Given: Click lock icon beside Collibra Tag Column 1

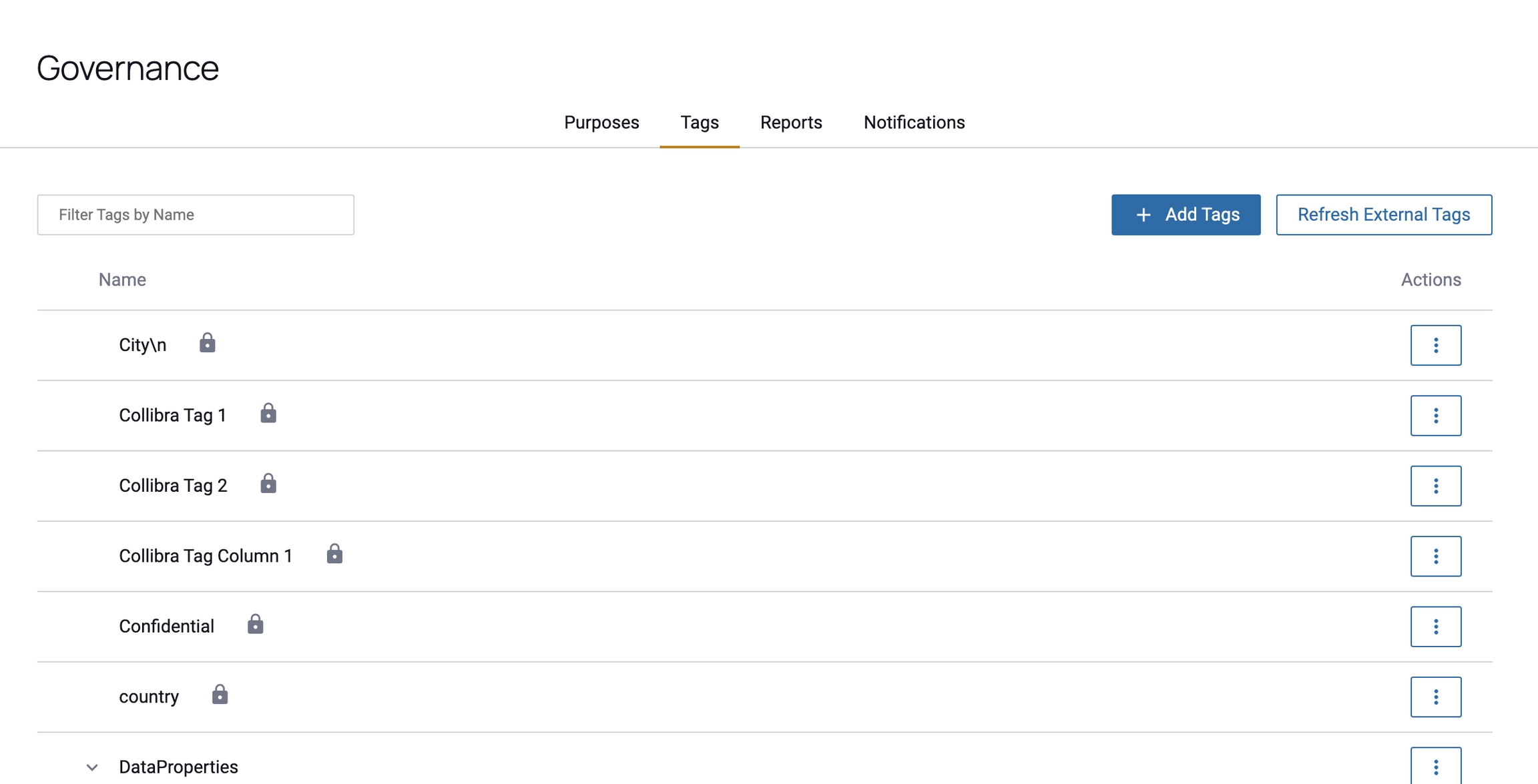Looking at the screenshot, I should click(x=334, y=554).
